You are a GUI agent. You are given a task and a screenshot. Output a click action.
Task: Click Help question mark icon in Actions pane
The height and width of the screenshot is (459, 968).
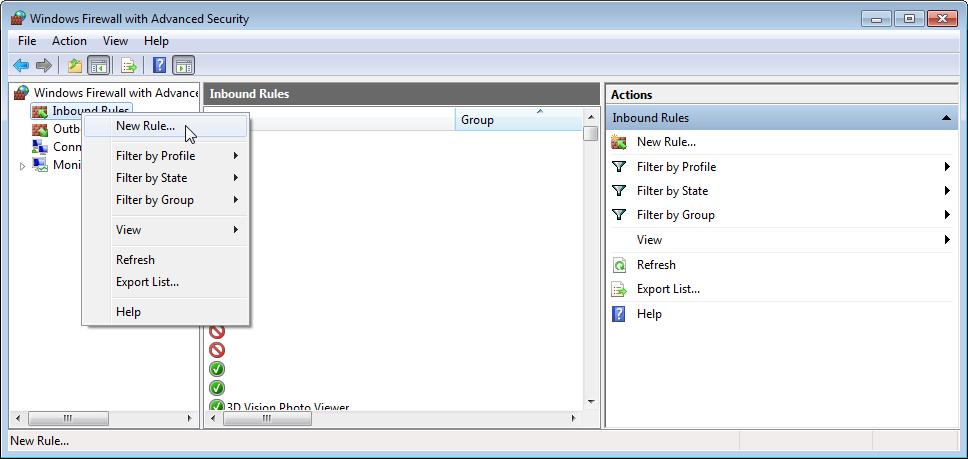coord(619,313)
